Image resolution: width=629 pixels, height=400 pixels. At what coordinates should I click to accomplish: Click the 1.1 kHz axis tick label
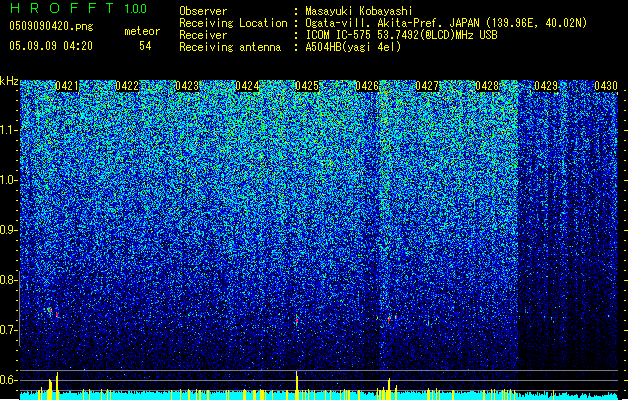[x=8, y=130]
